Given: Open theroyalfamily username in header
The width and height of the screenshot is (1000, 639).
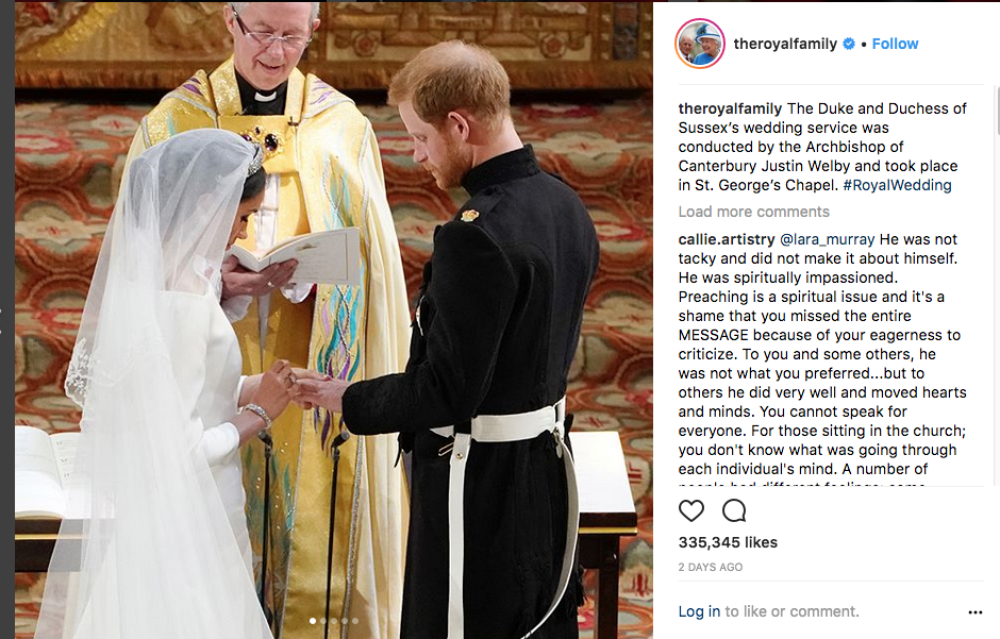Looking at the screenshot, I should click(x=785, y=43).
